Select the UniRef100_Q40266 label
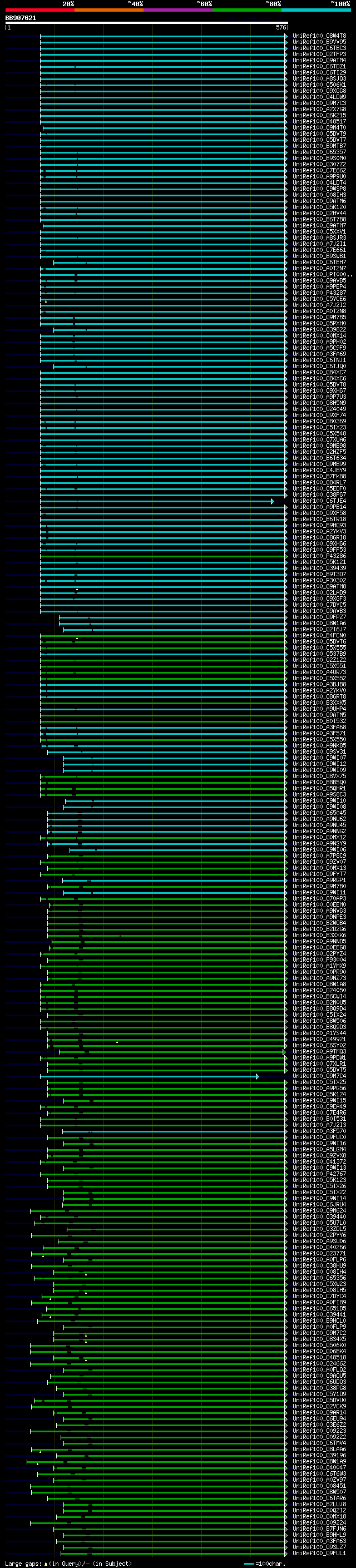Image resolution: width=356 pixels, height=1568 pixels. (319, 1247)
